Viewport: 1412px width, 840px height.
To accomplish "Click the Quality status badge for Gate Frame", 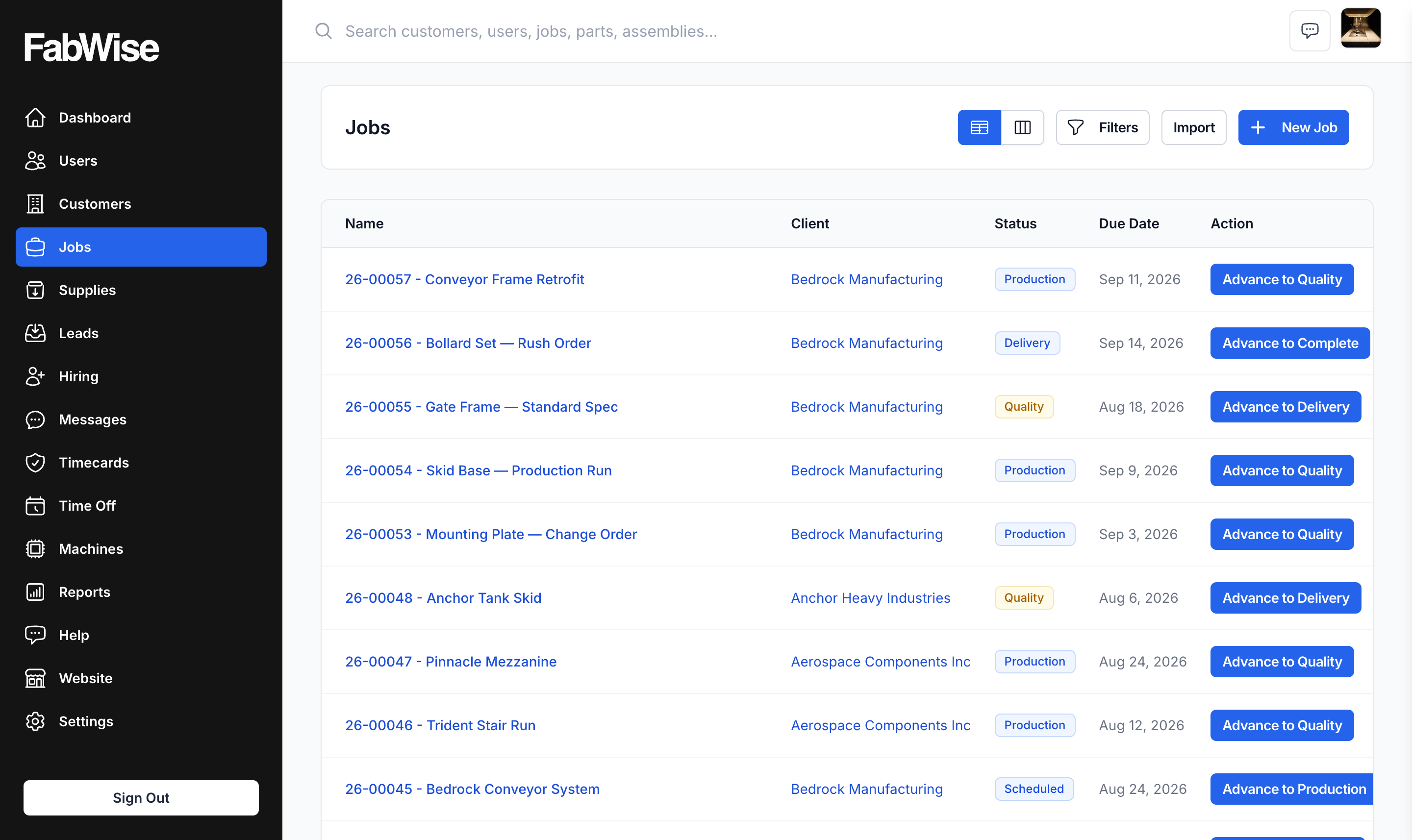I will pyautogui.click(x=1024, y=406).
